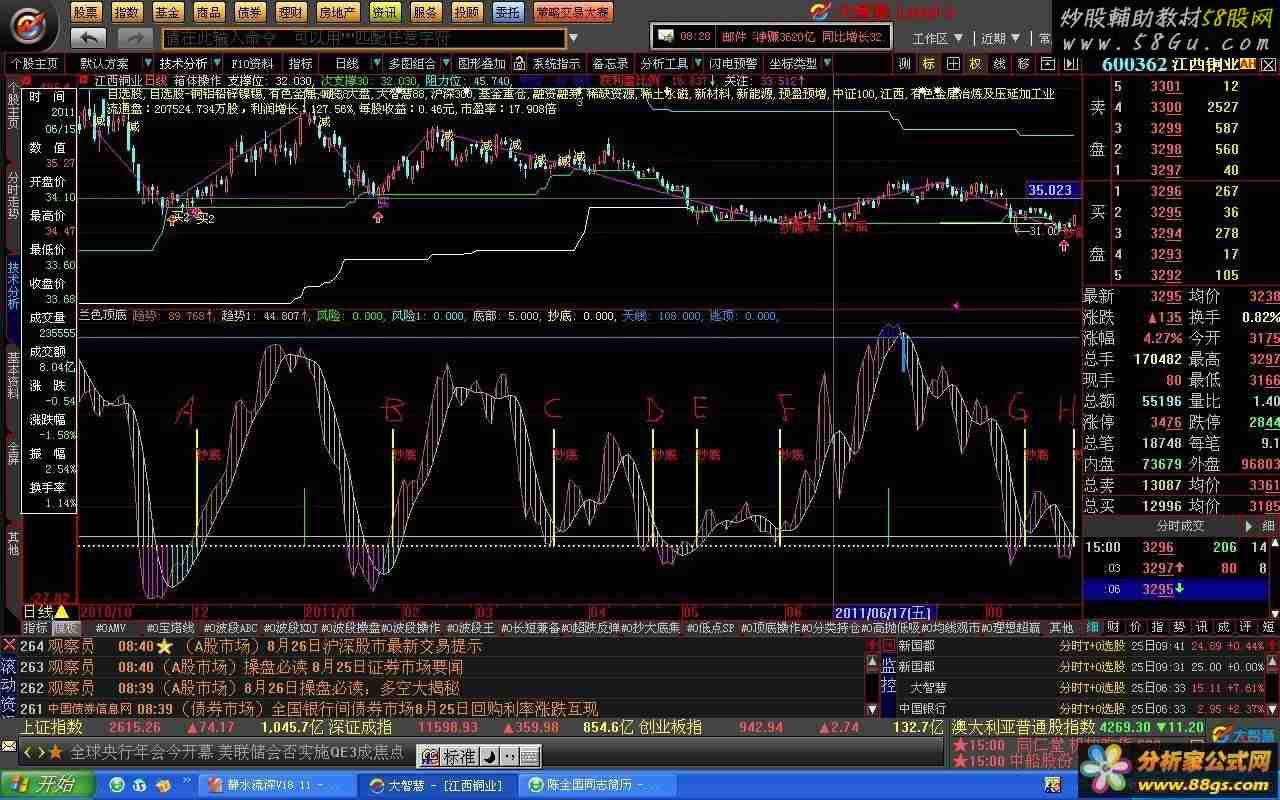Screen dimensions: 1280x800
Task: Click the IME moon icon in language bar
Action: [491, 755]
